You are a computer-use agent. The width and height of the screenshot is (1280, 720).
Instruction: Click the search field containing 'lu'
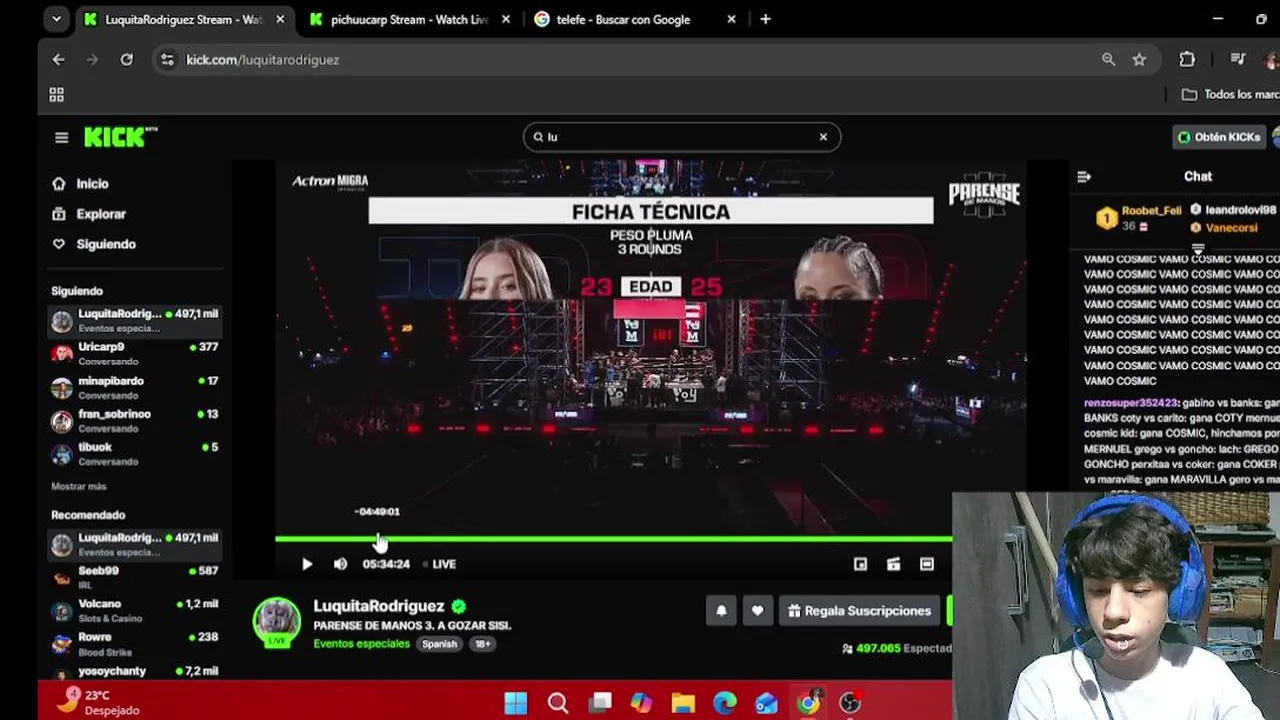pos(681,137)
